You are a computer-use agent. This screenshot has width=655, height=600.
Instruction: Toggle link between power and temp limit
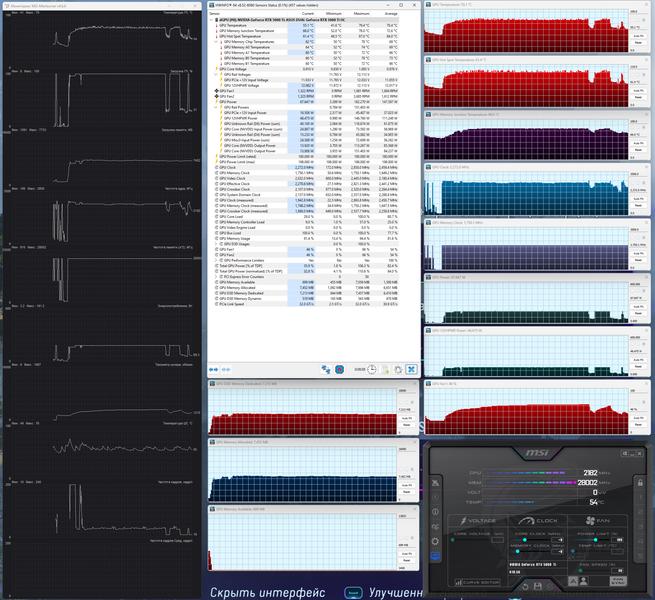pos(572,552)
